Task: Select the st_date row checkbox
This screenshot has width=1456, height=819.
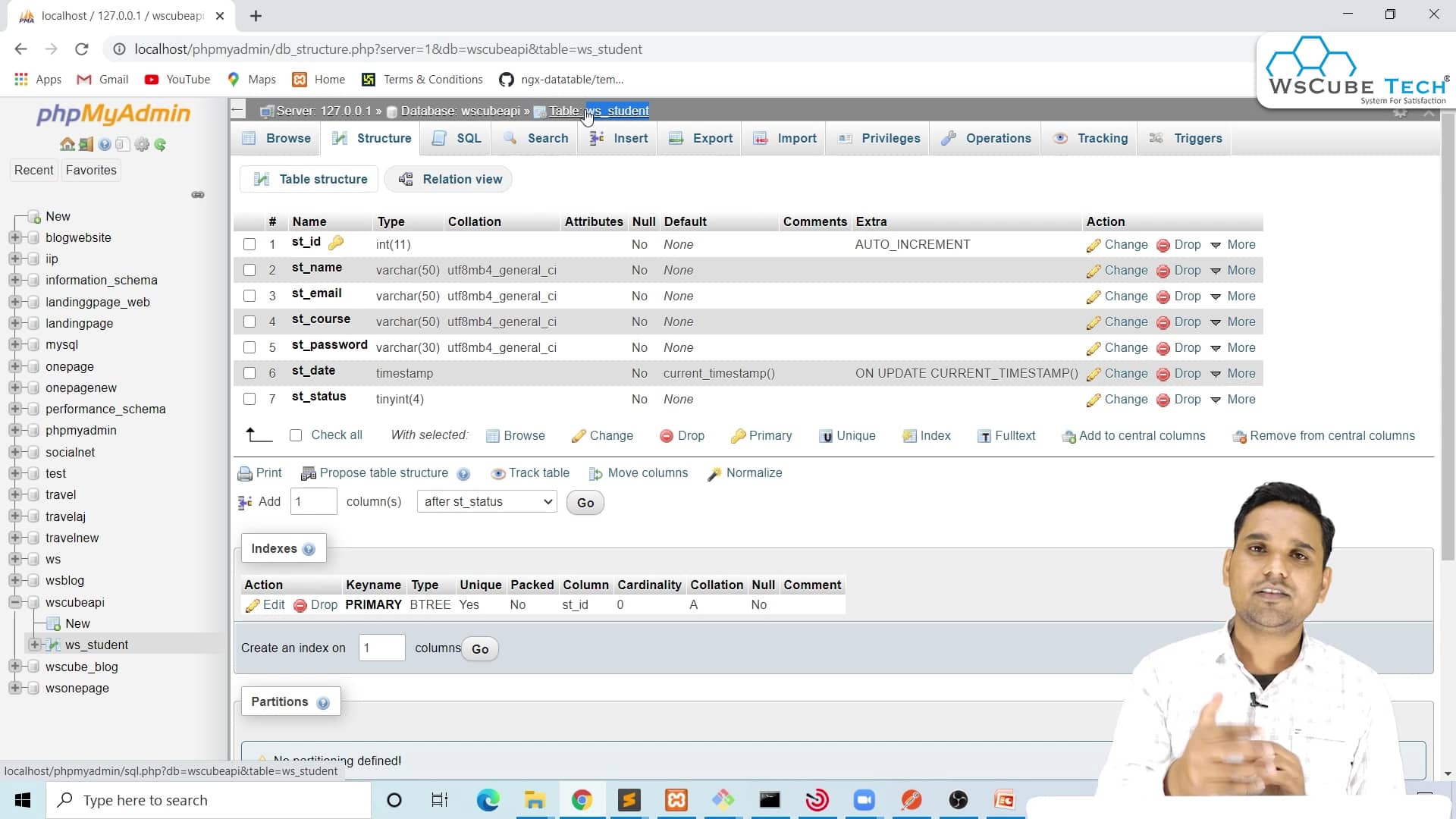Action: pos(249,374)
